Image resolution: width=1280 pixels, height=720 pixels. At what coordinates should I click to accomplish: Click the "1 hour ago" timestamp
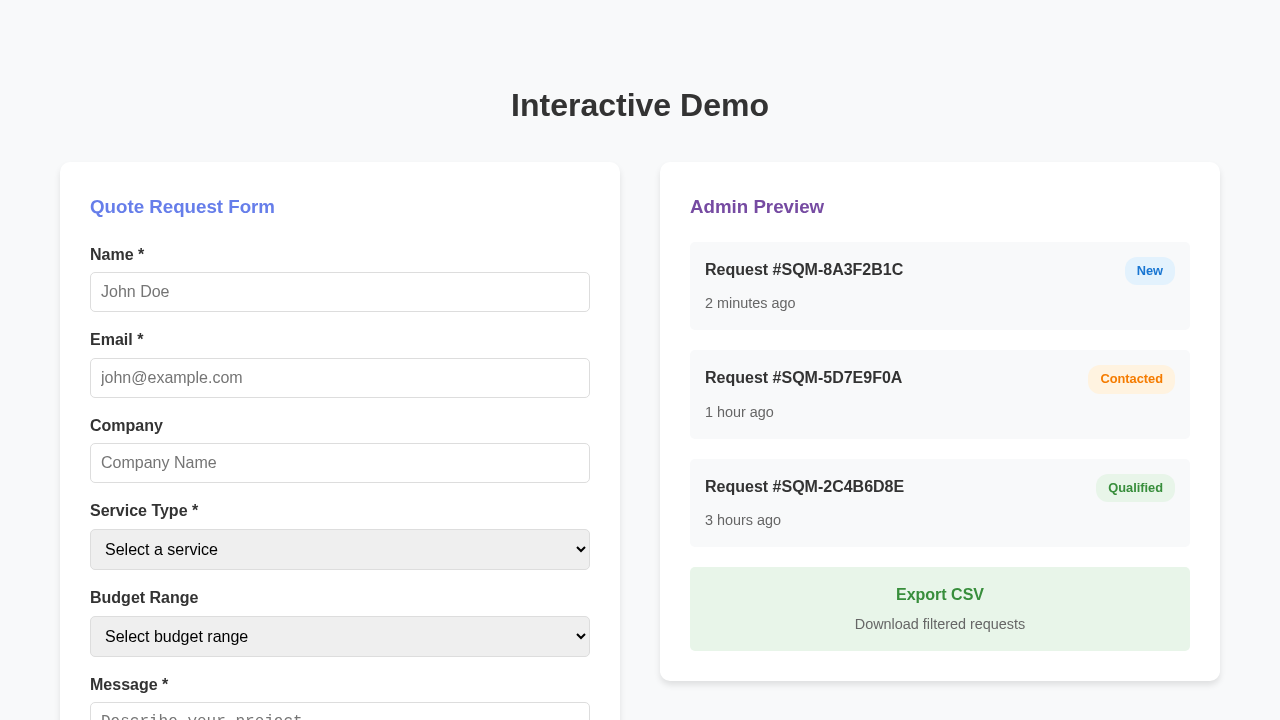pos(739,412)
